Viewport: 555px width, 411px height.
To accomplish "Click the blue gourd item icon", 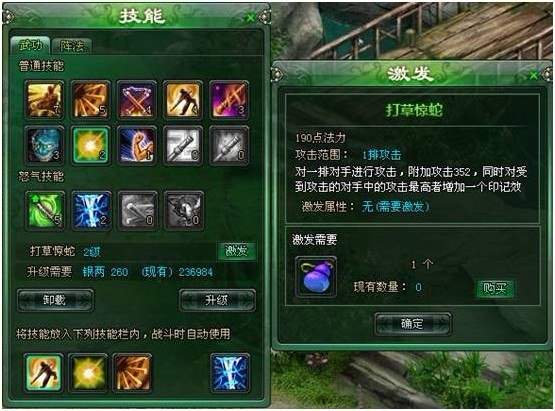I will pos(316,276).
